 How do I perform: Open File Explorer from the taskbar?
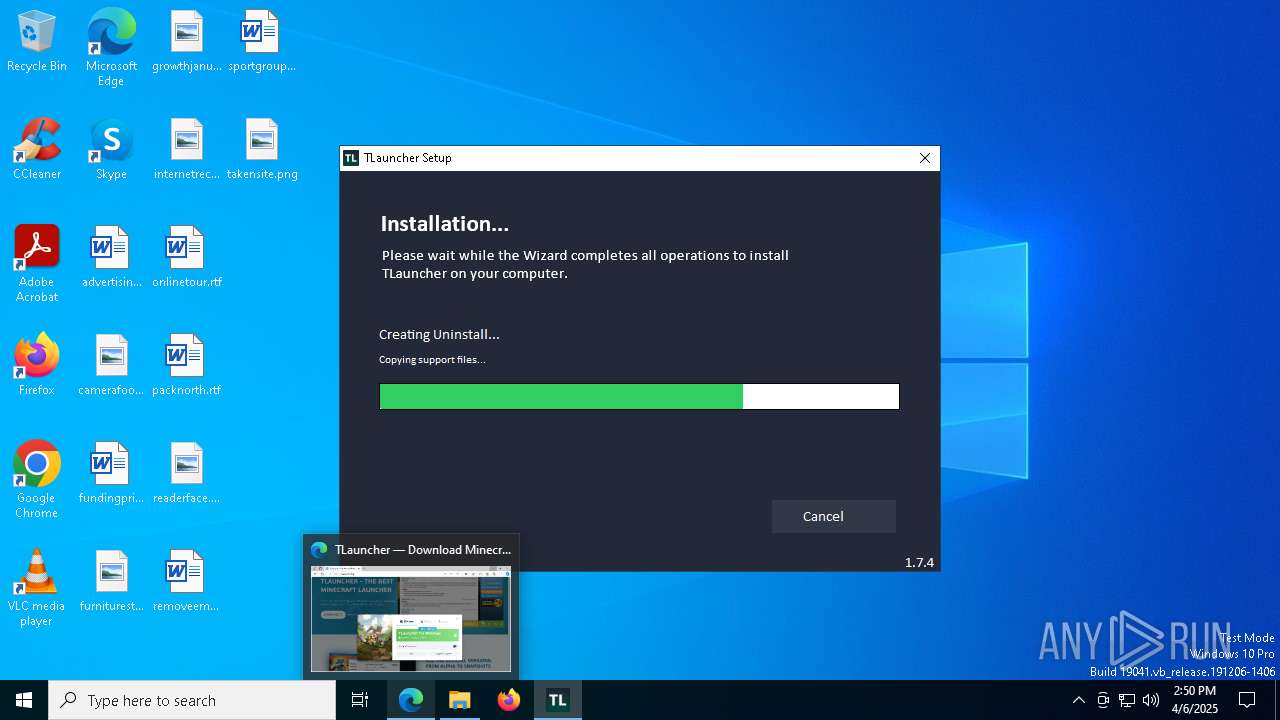coord(460,700)
